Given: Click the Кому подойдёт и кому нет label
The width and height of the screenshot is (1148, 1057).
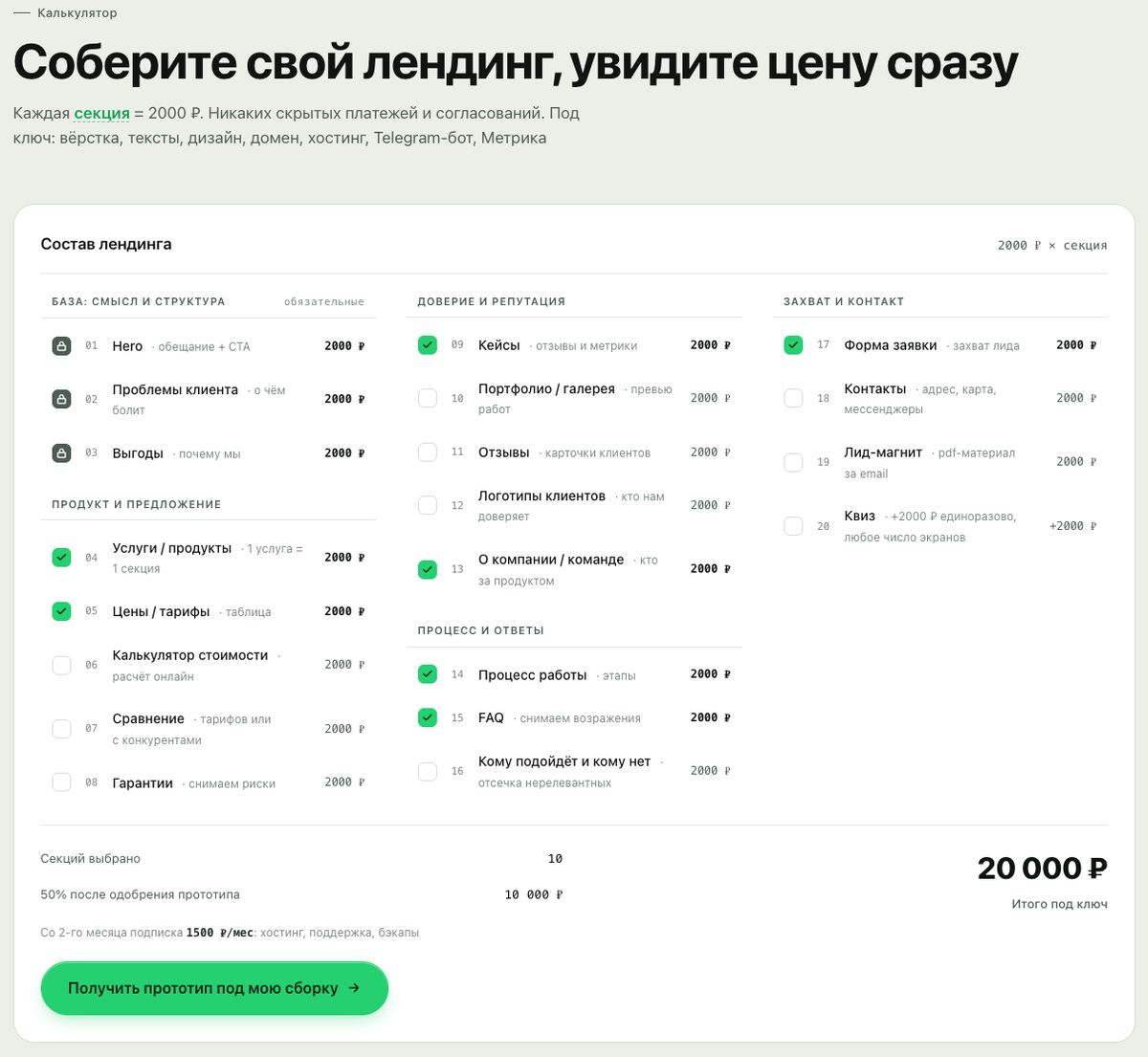Looking at the screenshot, I should tap(564, 761).
